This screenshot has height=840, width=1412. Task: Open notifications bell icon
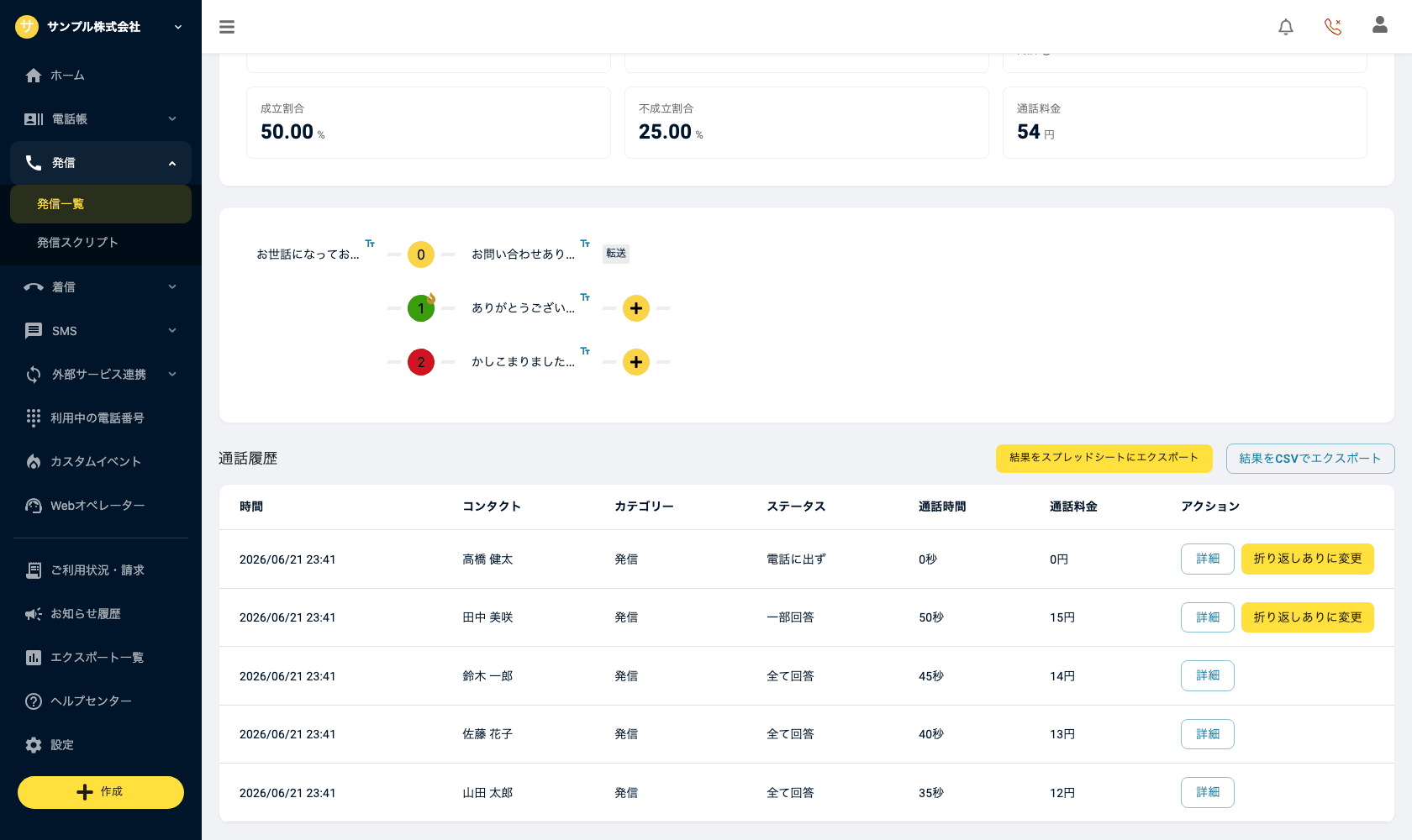pyautogui.click(x=1286, y=27)
